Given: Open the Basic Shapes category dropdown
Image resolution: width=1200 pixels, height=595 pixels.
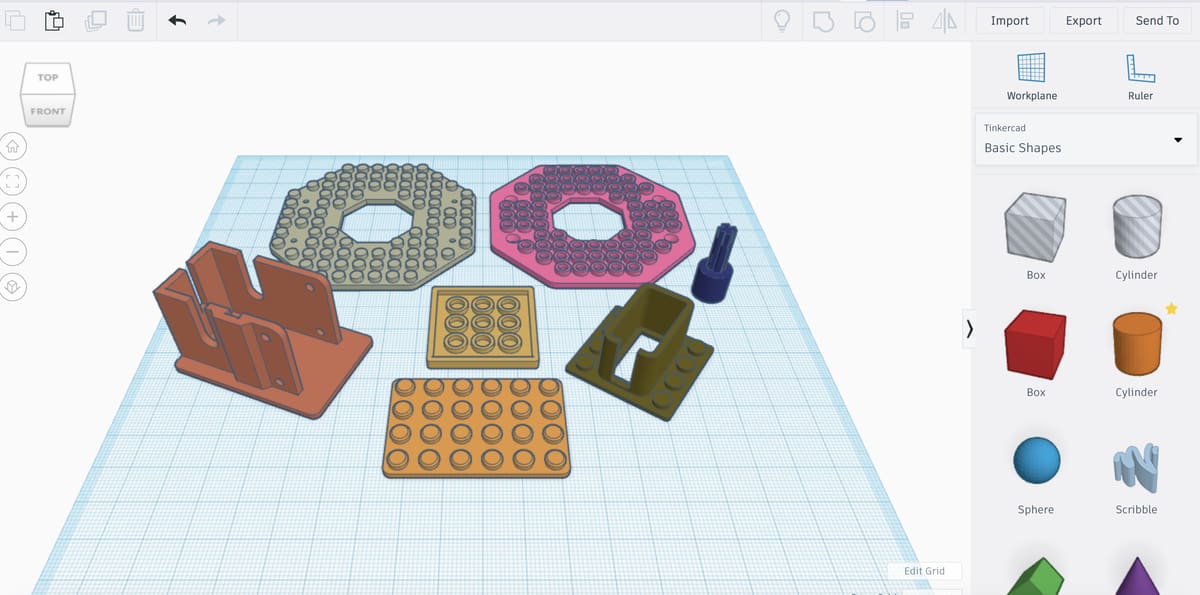Looking at the screenshot, I should tap(1085, 139).
